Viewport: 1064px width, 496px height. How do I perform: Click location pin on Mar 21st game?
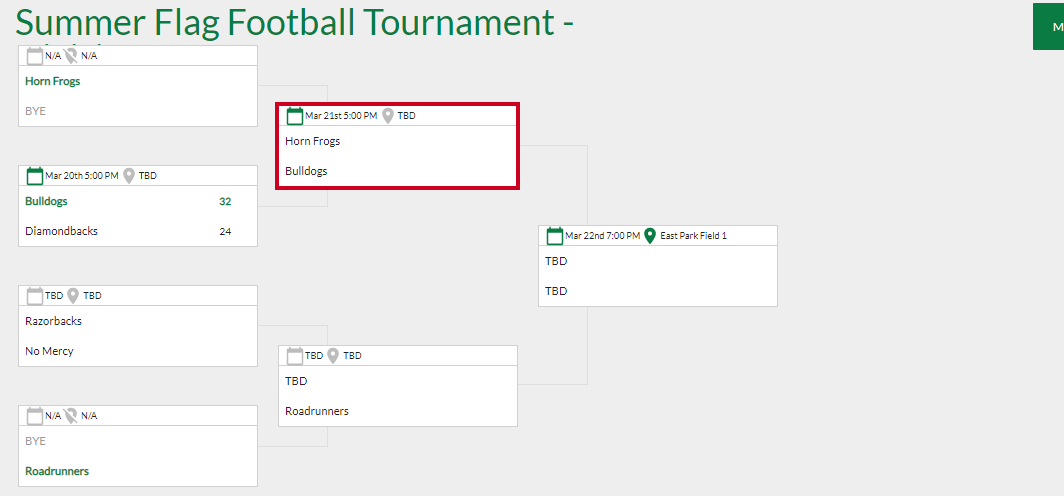coord(388,116)
